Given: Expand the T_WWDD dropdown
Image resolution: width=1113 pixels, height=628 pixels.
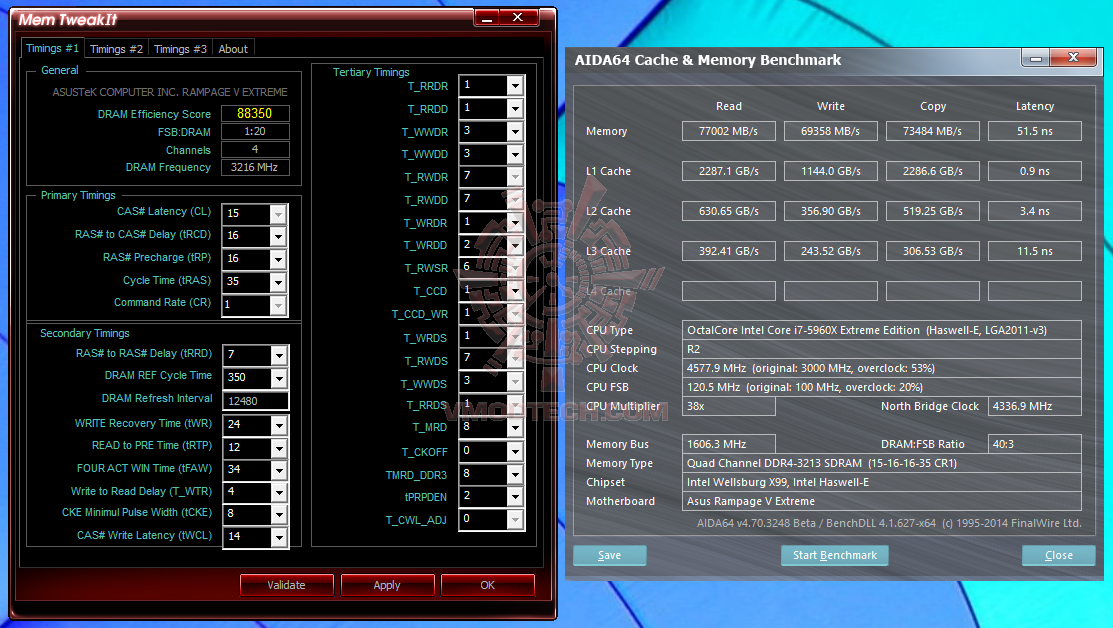Looking at the screenshot, I should pos(515,153).
